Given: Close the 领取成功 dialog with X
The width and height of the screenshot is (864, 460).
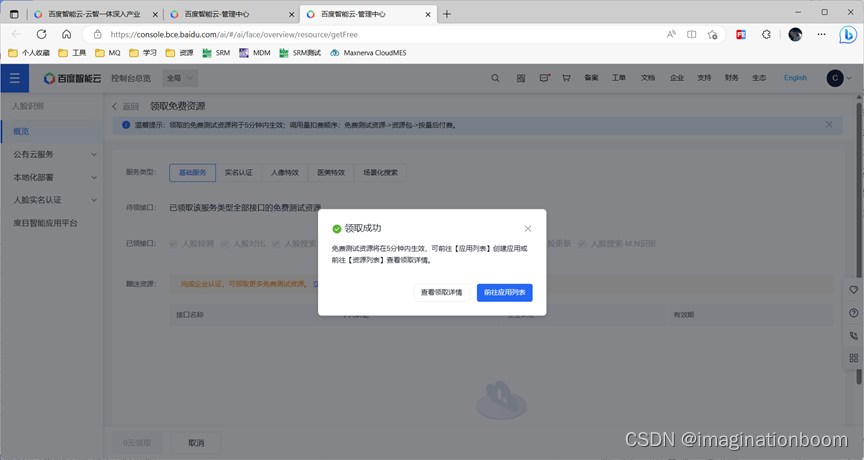Looking at the screenshot, I should click(528, 229).
